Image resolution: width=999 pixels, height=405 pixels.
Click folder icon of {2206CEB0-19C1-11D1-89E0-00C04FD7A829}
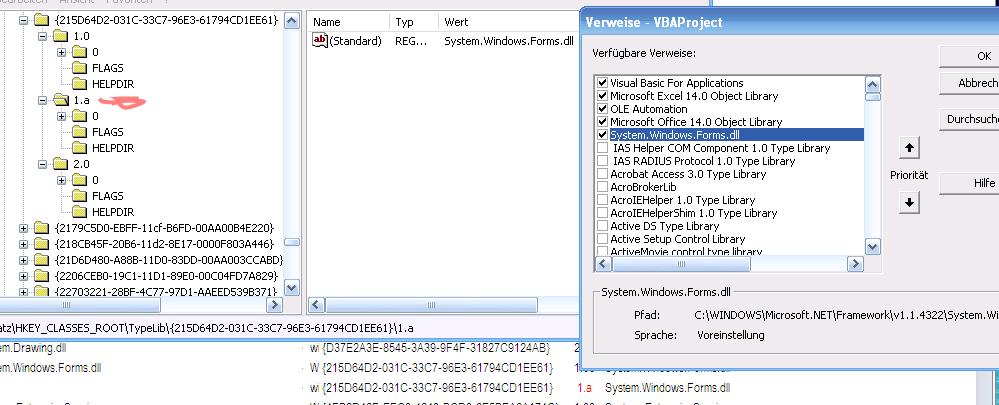point(41,276)
